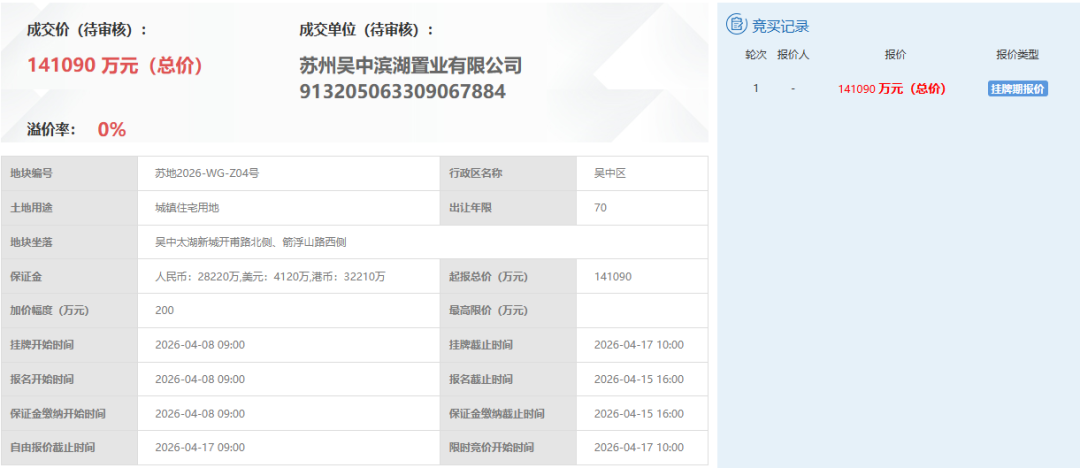
Task: Select the 竞买记录 heading
Action: (780, 26)
